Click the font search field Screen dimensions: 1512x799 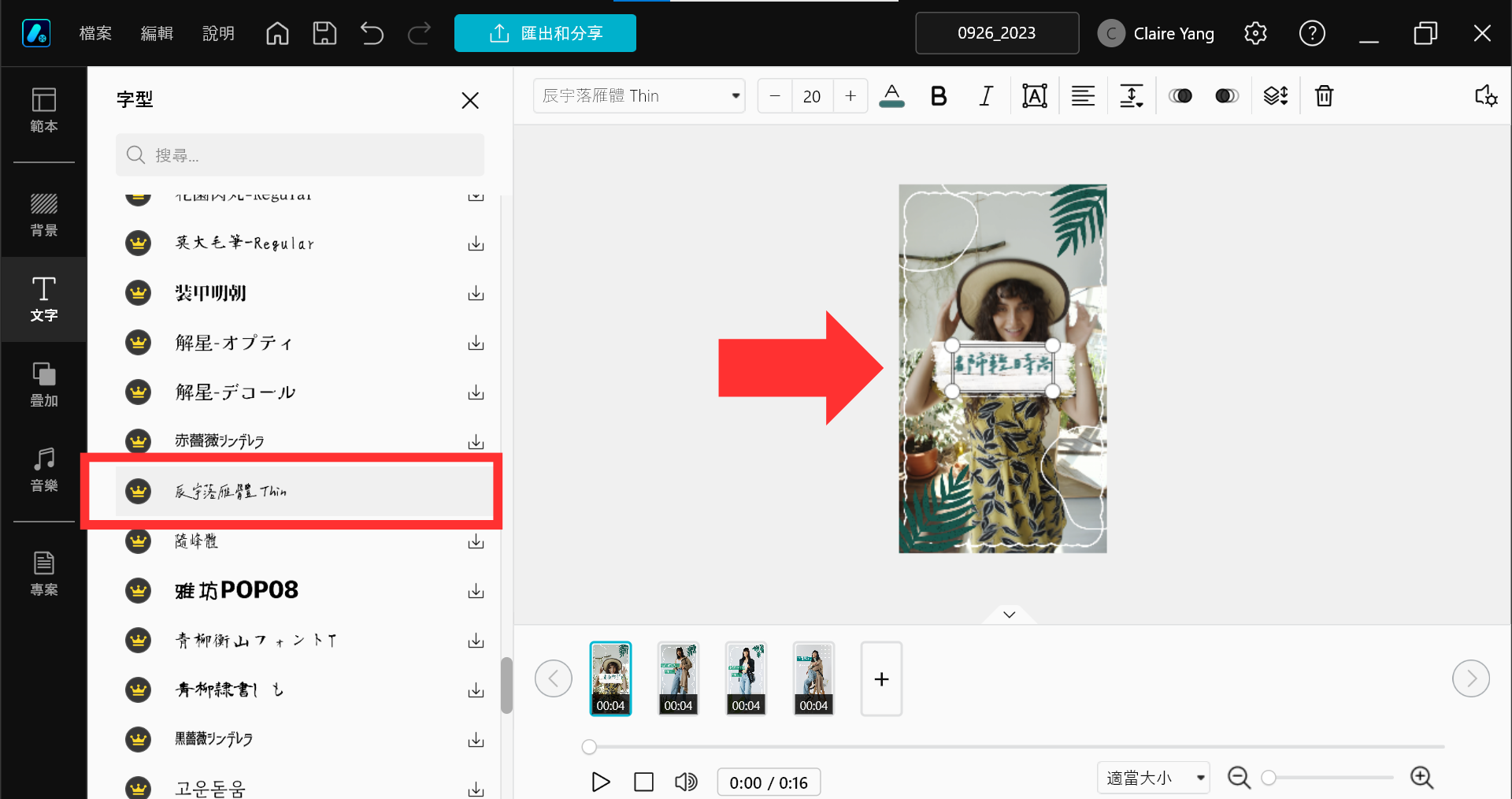click(x=300, y=155)
